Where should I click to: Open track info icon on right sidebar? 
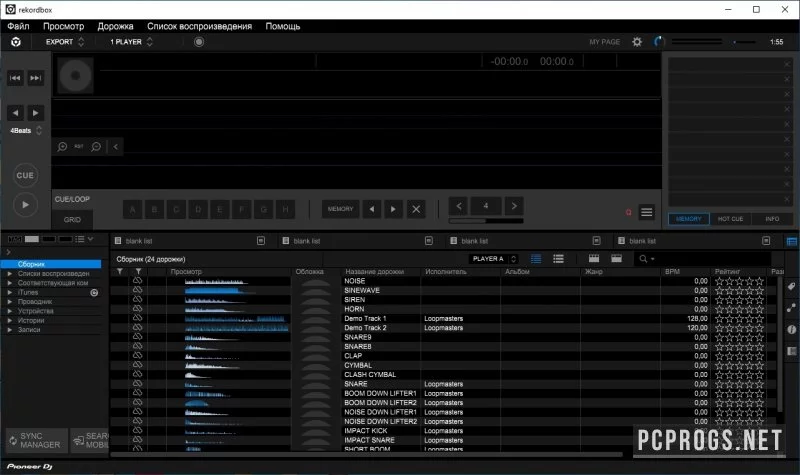(x=791, y=330)
